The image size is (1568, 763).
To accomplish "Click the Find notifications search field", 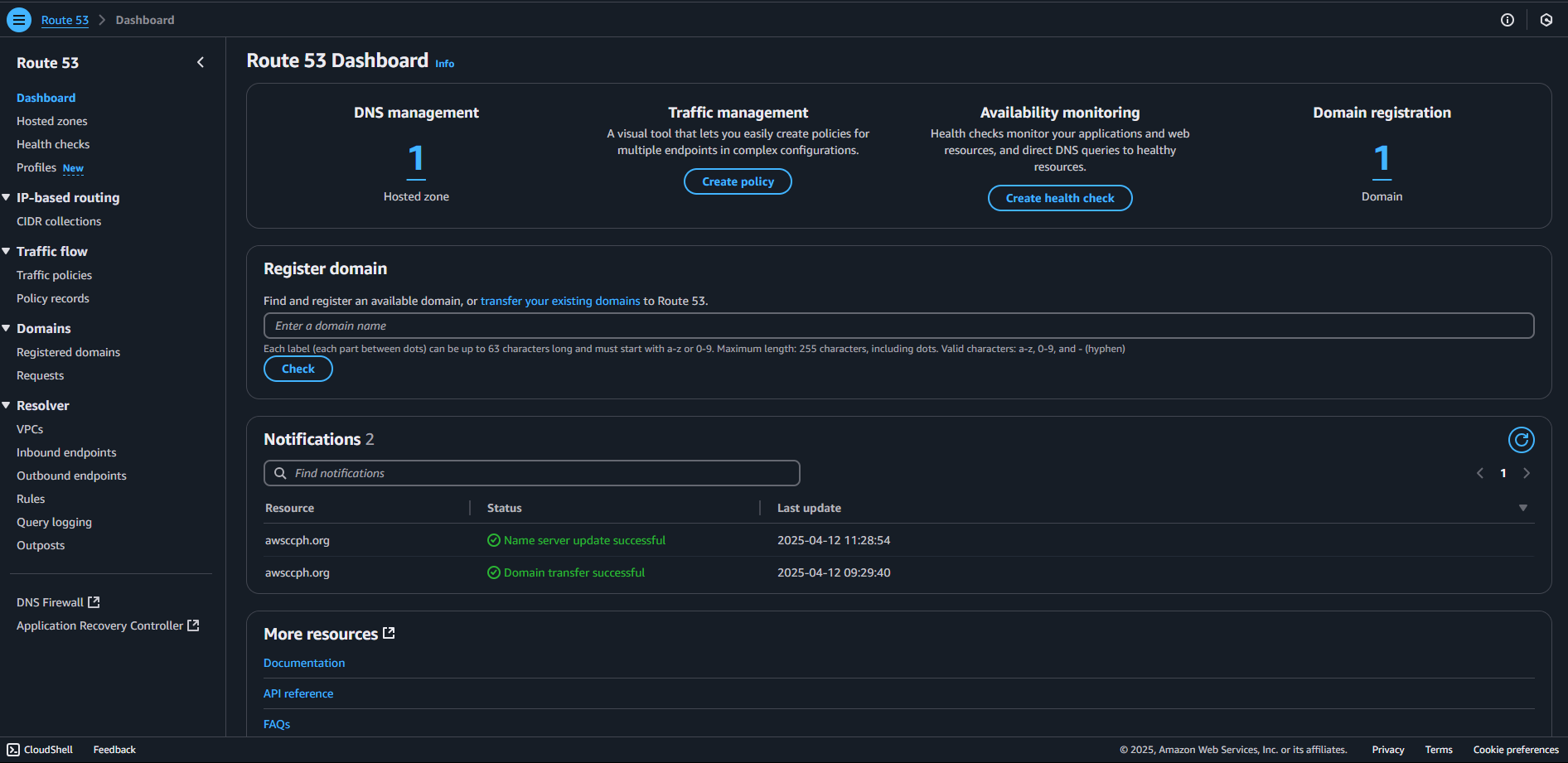I will [531, 473].
